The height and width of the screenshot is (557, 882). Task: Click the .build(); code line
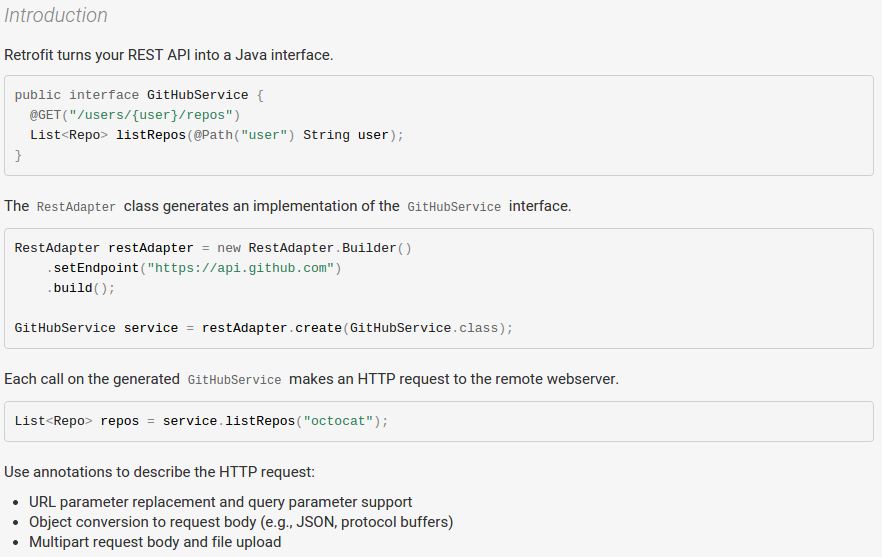(80, 288)
